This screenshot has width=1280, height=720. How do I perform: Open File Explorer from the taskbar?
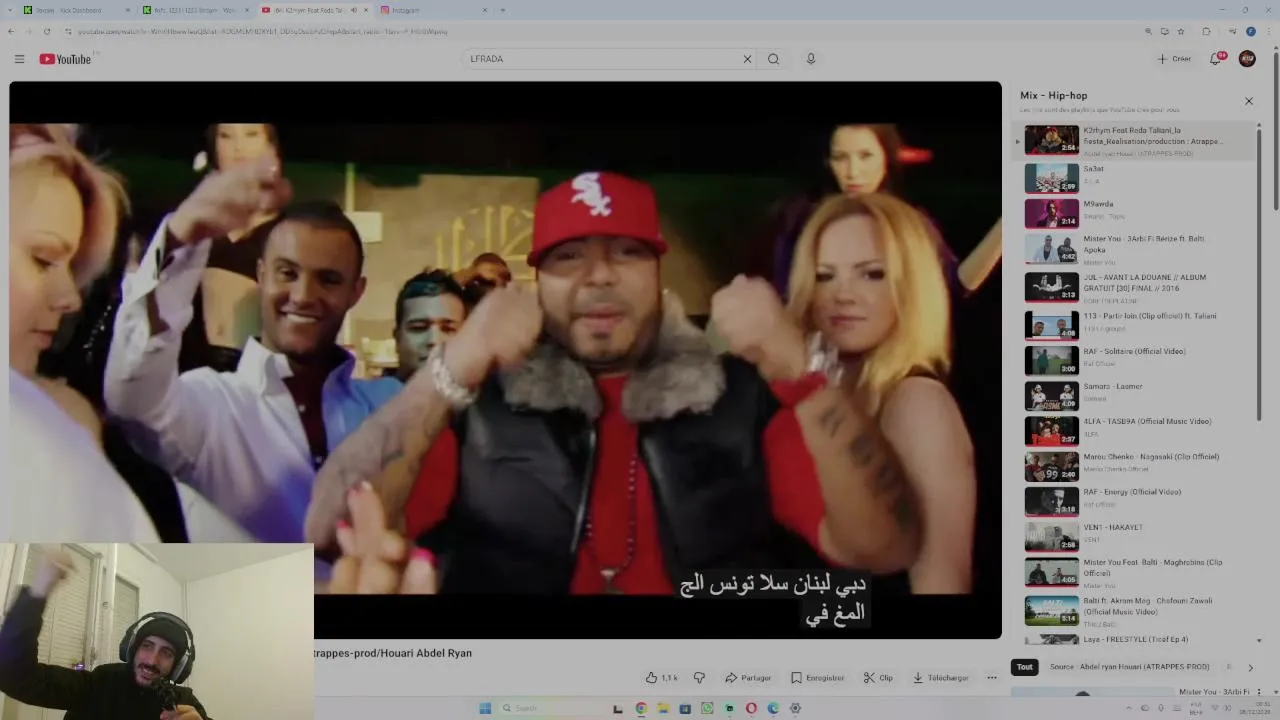click(x=663, y=708)
